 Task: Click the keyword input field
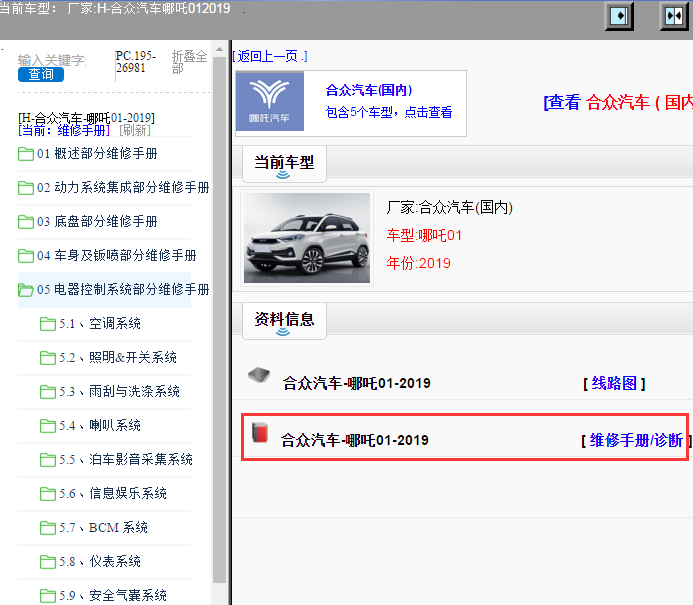point(52,60)
